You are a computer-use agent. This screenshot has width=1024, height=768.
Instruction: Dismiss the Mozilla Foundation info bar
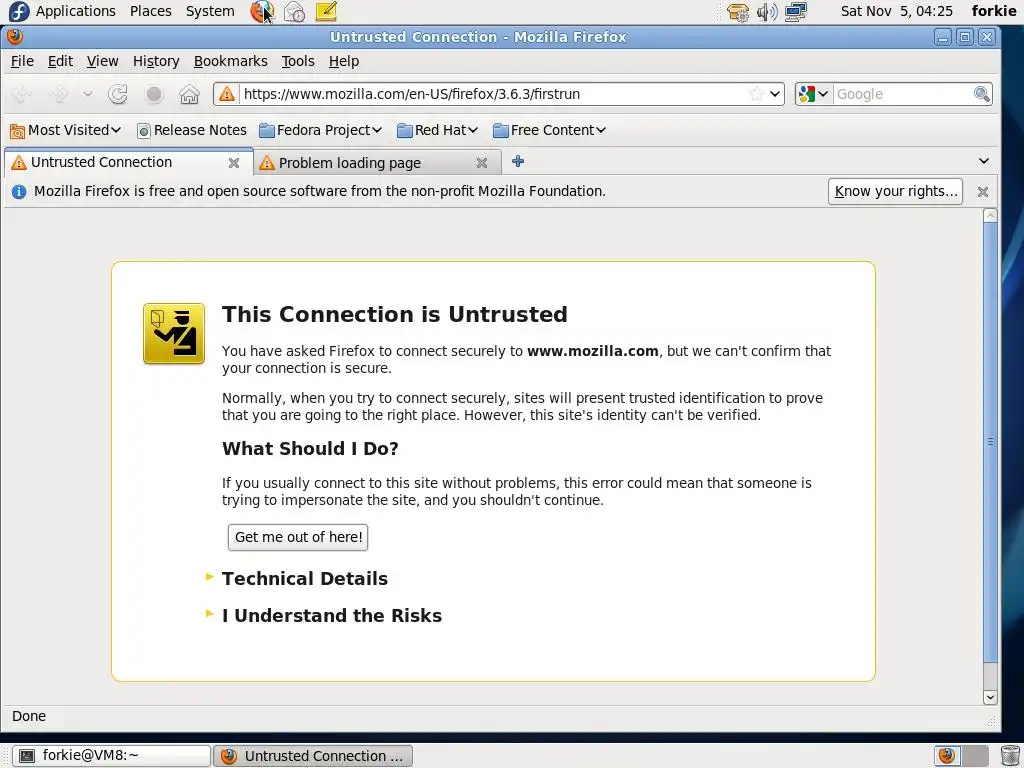[x=982, y=192]
